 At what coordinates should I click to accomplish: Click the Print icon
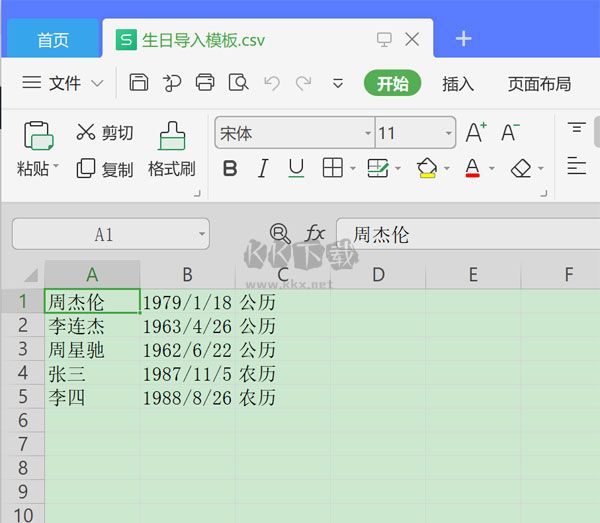click(205, 82)
